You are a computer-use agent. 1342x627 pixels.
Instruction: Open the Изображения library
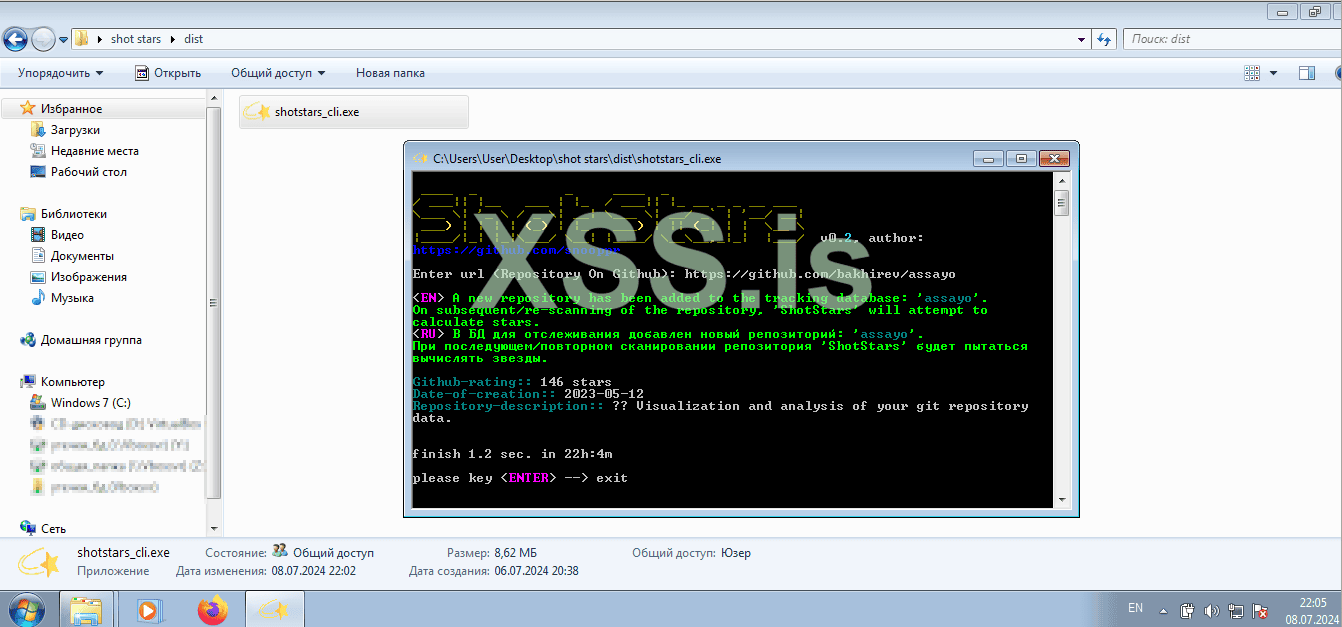point(88,277)
